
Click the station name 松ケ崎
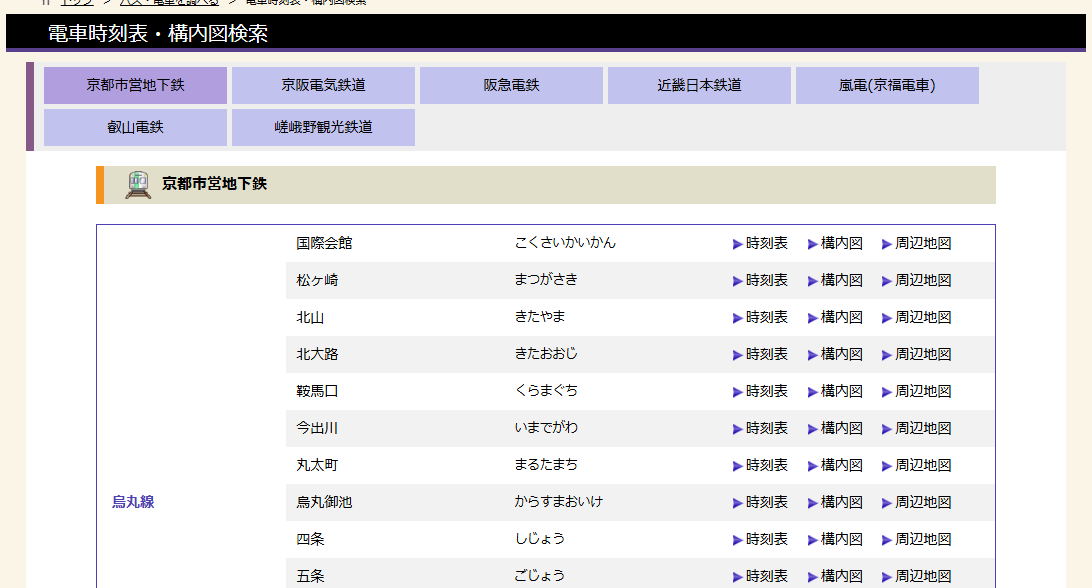(317, 280)
